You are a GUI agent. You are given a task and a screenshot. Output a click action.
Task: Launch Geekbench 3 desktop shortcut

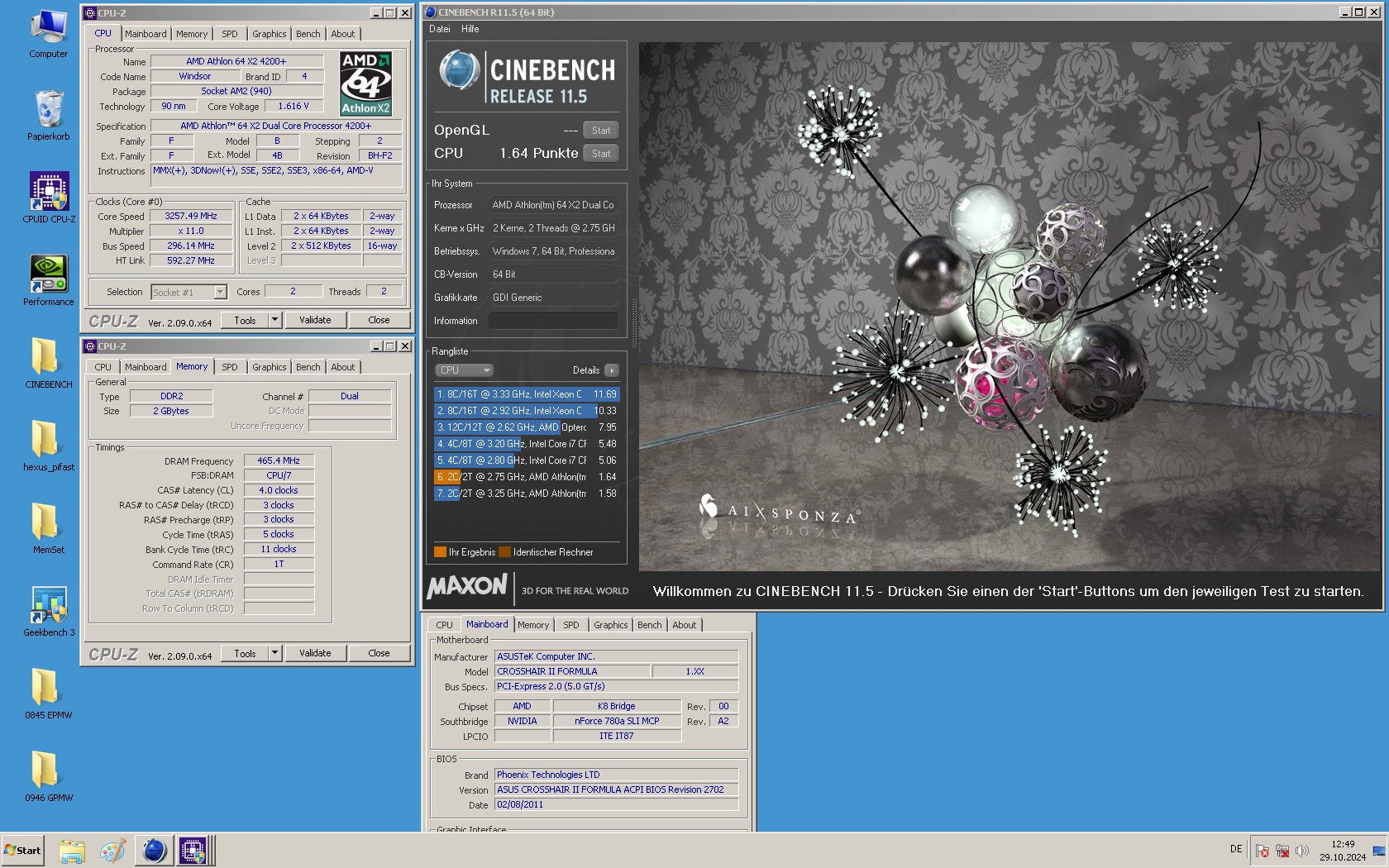pos(48,612)
